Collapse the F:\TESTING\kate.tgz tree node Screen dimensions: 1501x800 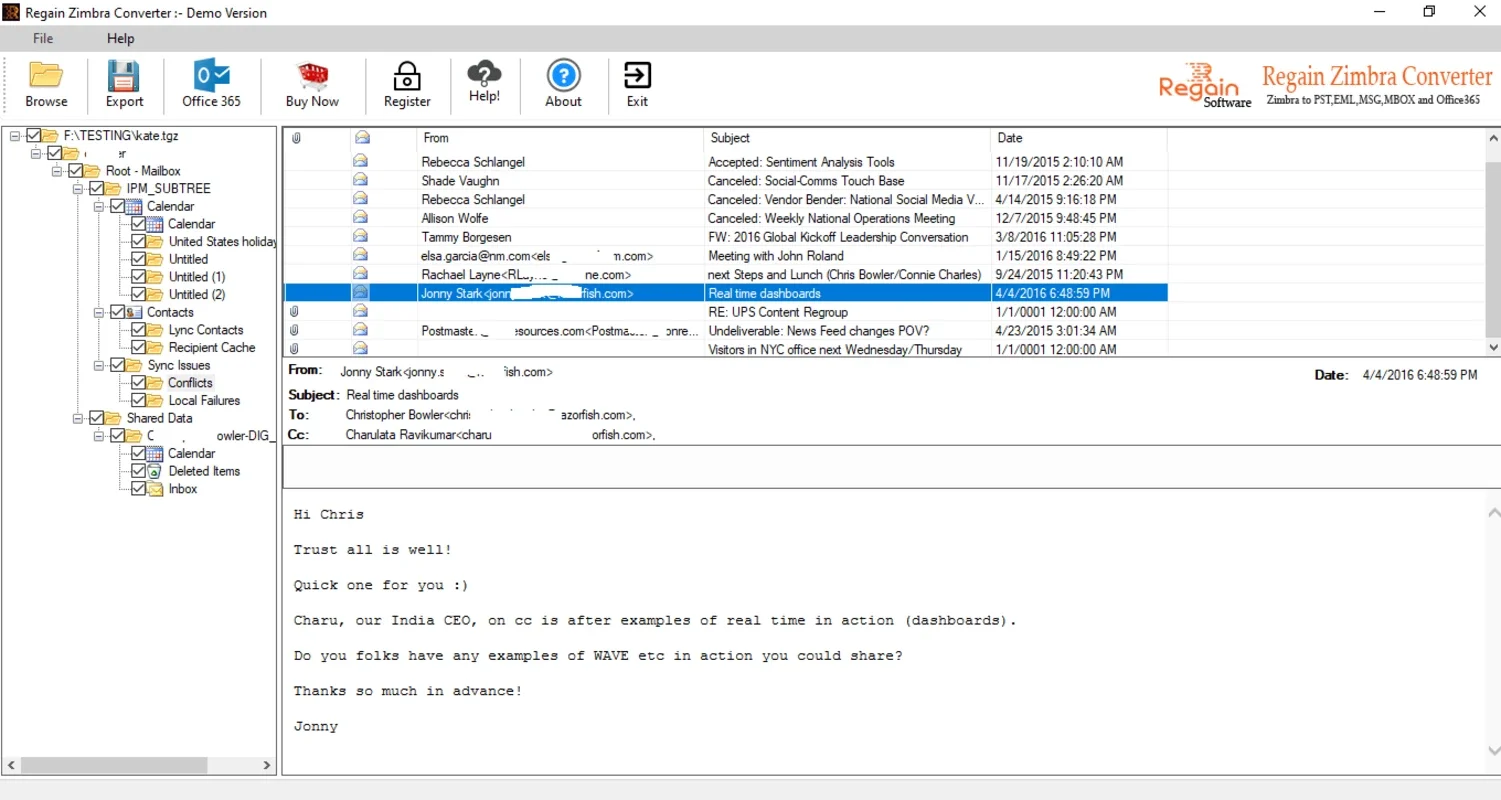[15, 135]
